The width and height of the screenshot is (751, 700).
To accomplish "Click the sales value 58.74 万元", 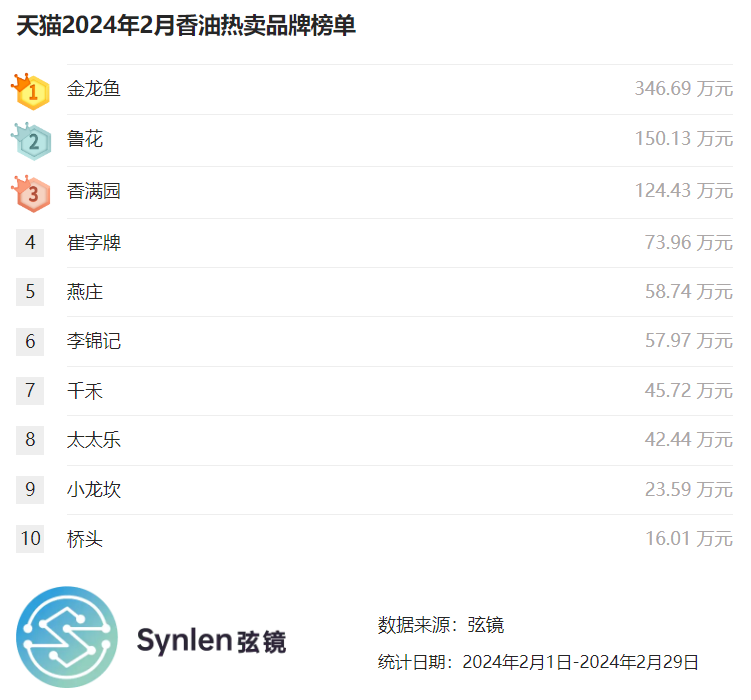I will (x=689, y=292).
